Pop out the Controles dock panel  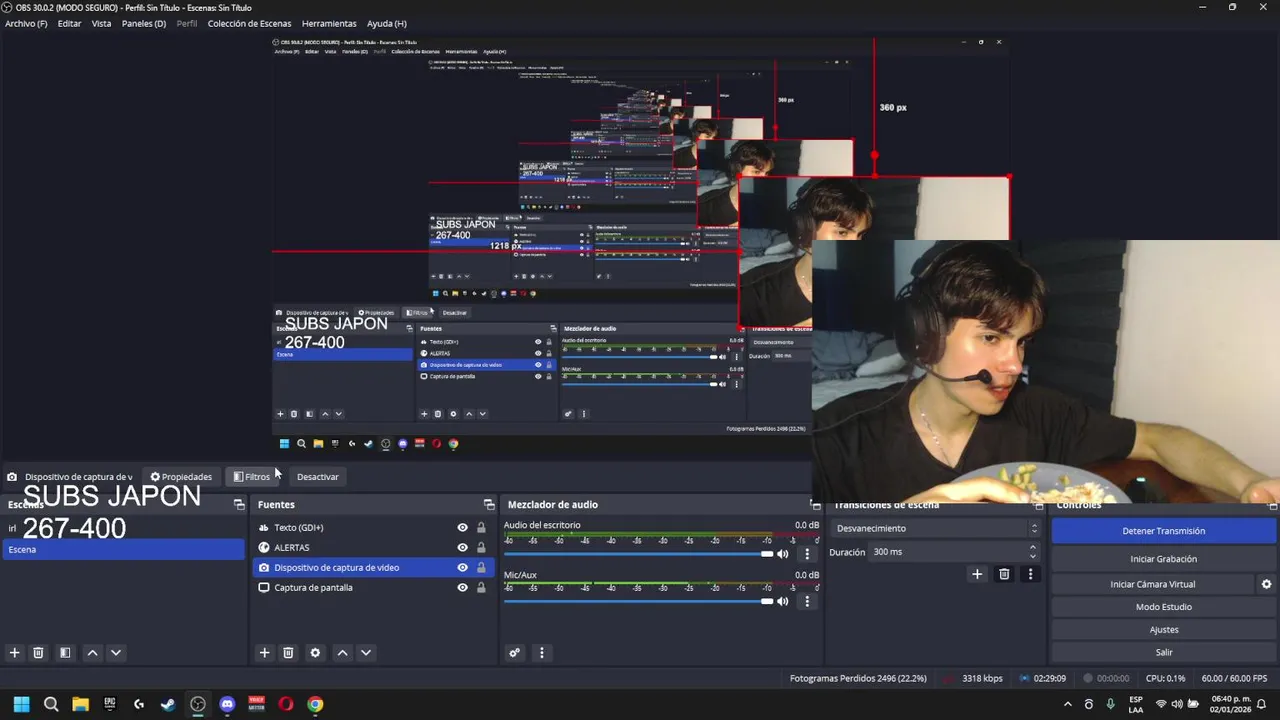pos(1273,506)
